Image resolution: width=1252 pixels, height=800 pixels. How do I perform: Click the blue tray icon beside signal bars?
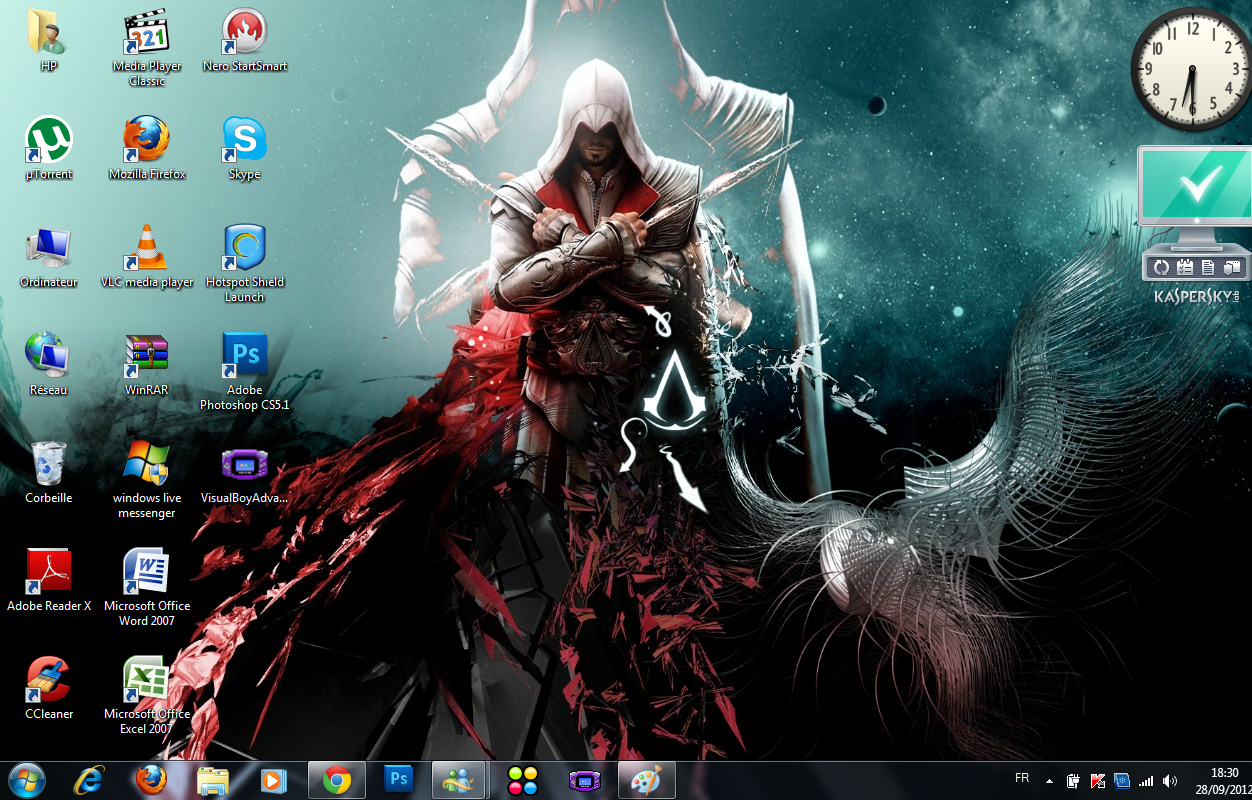1122,781
